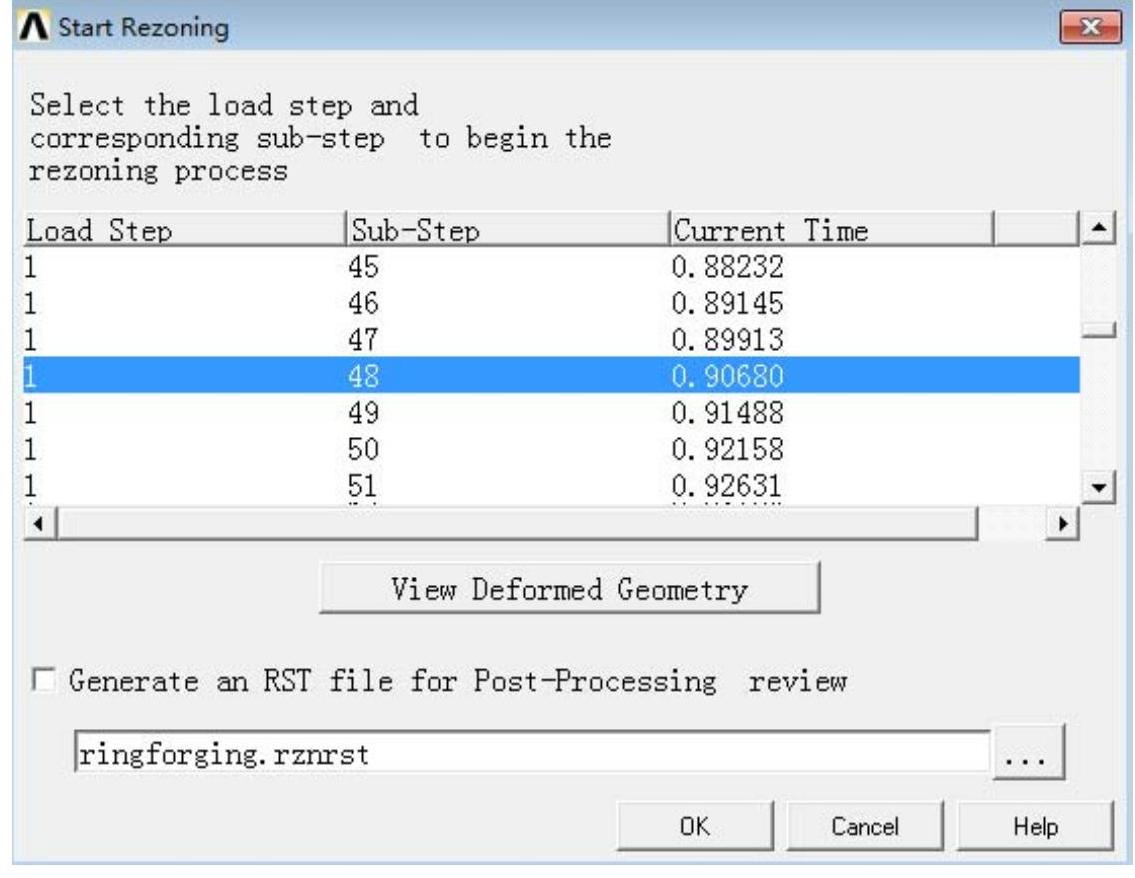Cancel the rezoning dialog
Image resolution: width=1135 pixels, height=878 pixels.
(864, 827)
